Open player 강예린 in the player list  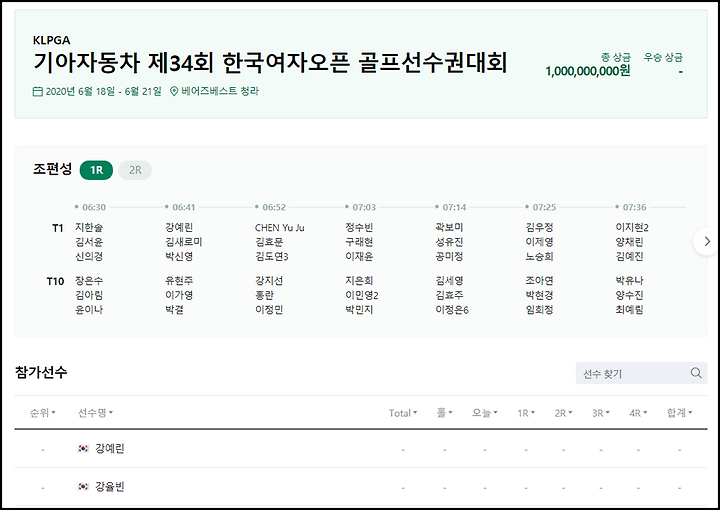pyautogui.click(x=110, y=448)
